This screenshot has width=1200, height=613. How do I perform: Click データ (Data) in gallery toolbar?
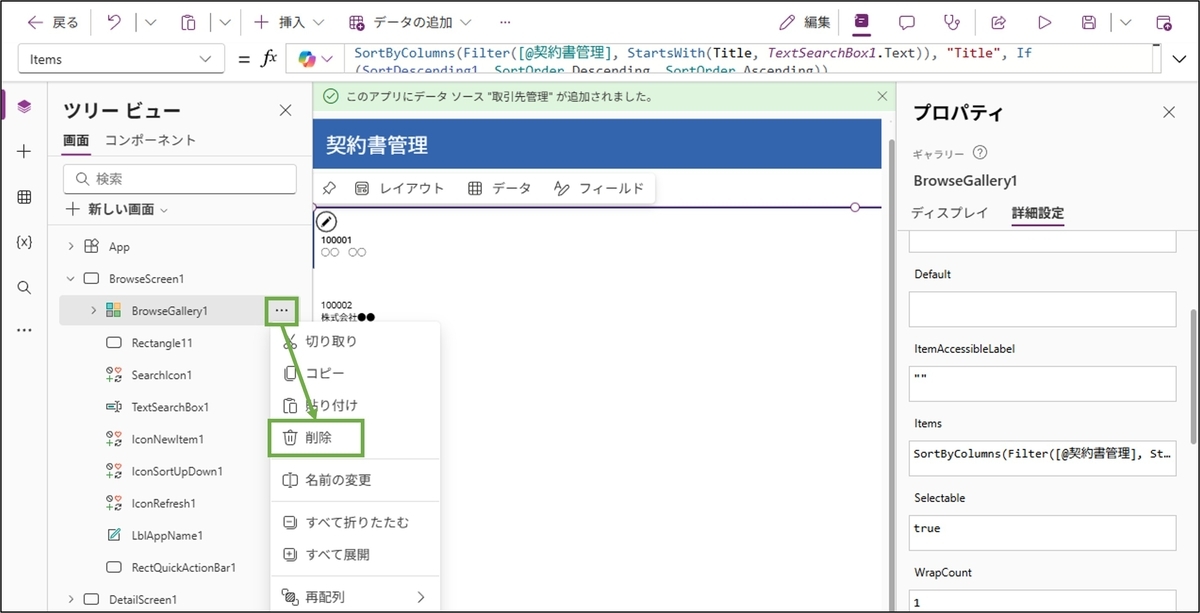click(499, 188)
